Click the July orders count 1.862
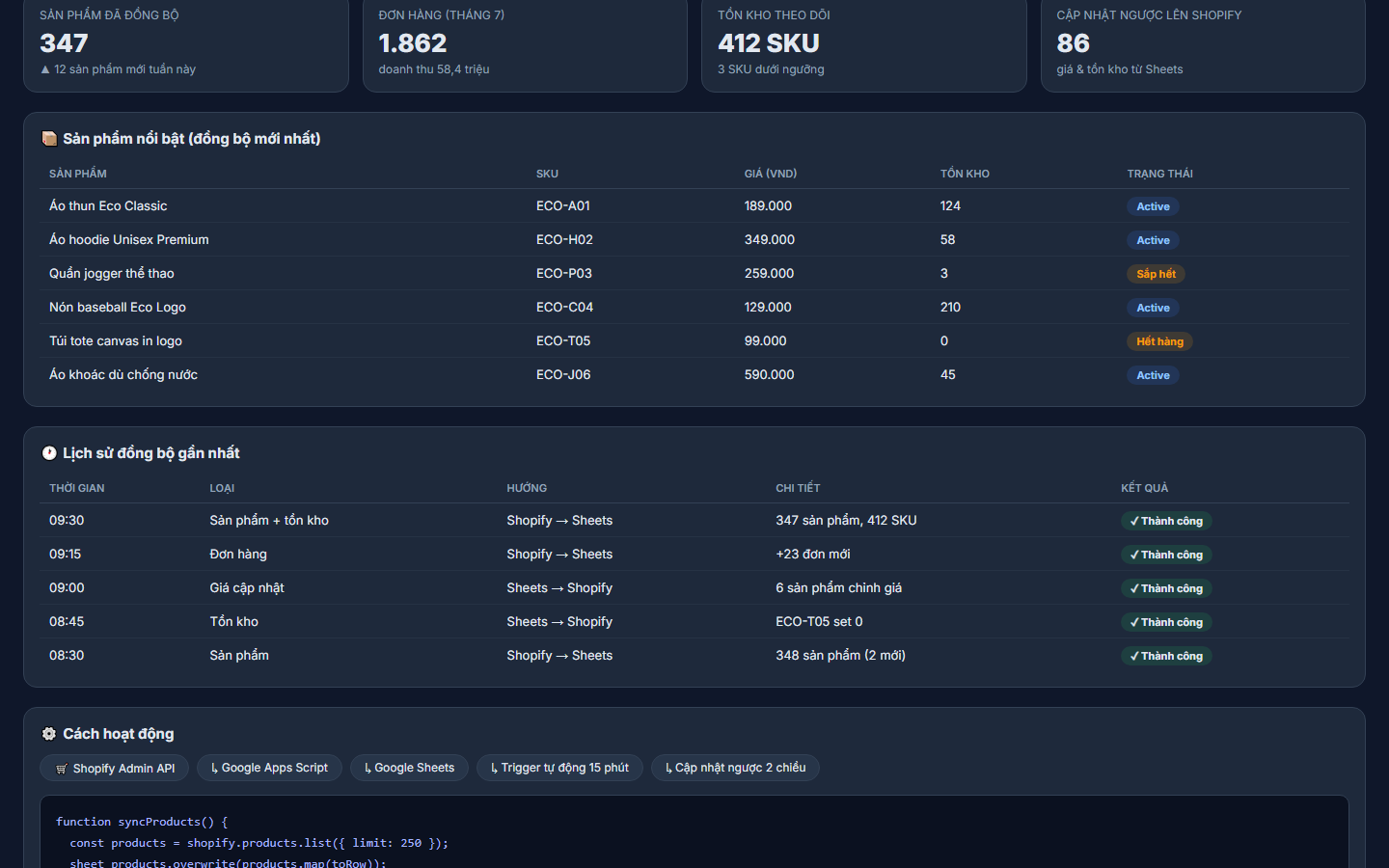This screenshot has width=1389, height=868. pyautogui.click(x=413, y=43)
